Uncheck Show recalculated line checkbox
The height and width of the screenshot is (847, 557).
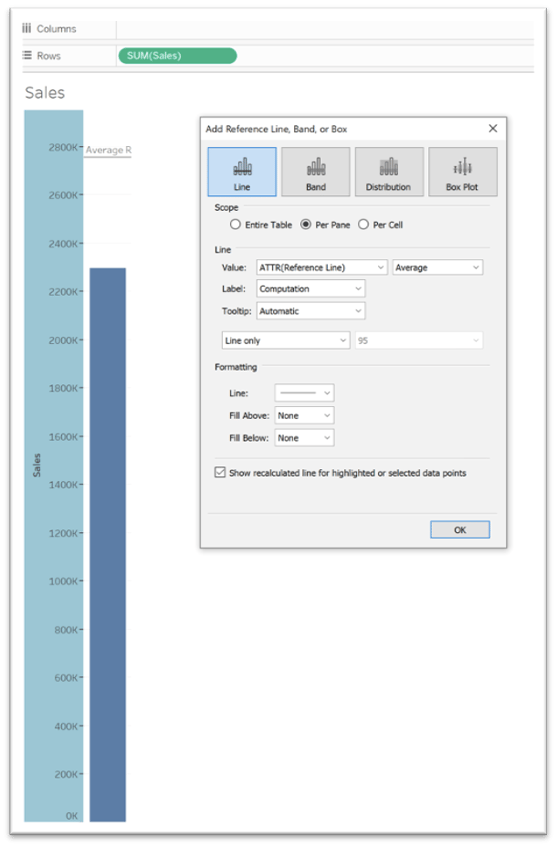[220, 472]
